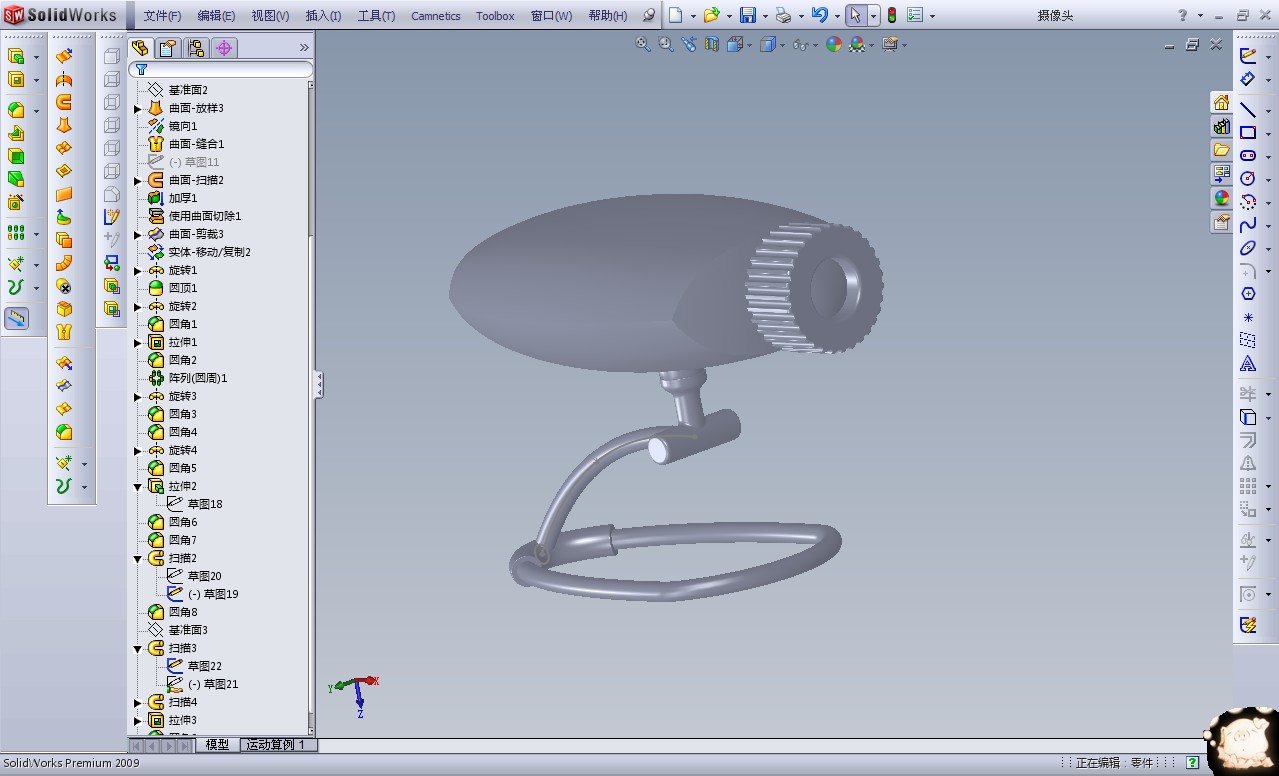Click the Print icon

click(783, 15)
